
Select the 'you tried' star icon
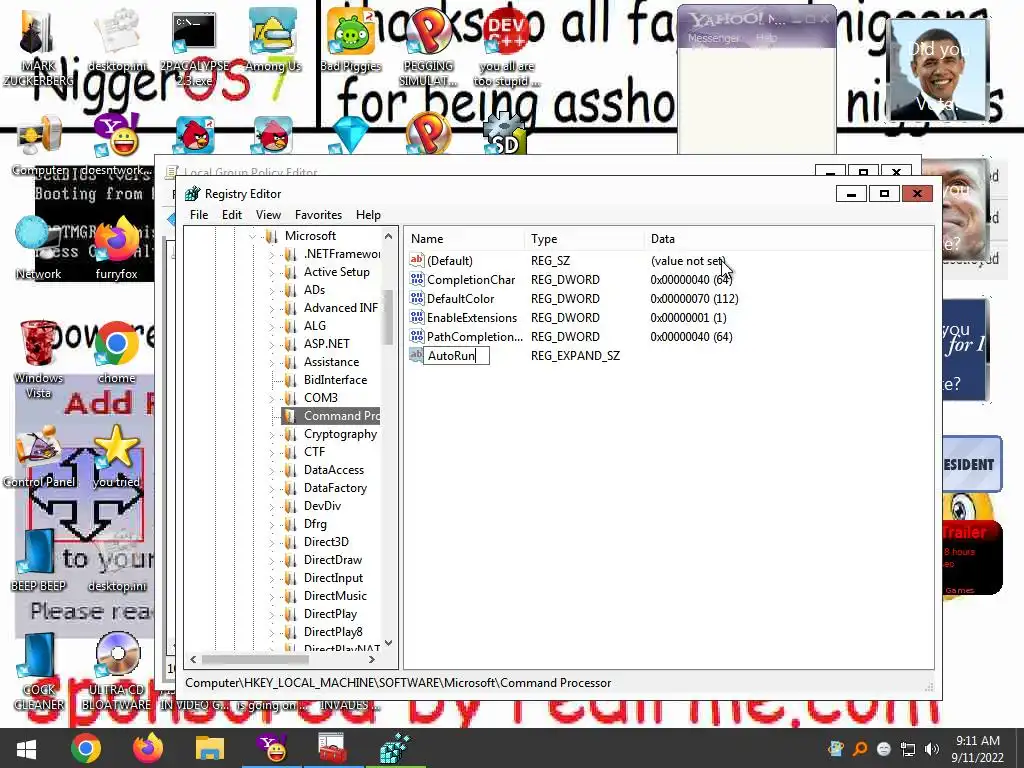116,457
